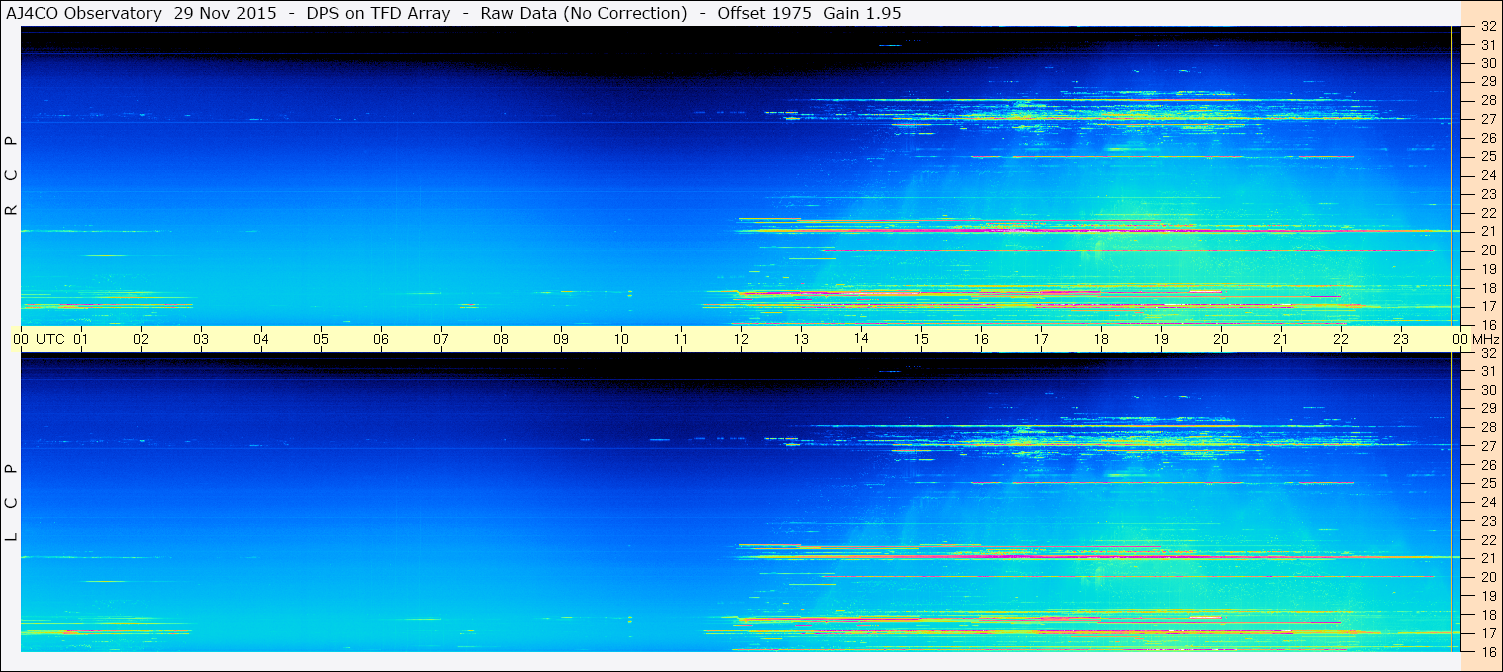Click the 18 hour time marker
The image size is (1503, 672).
click(x=1101, y=339)
